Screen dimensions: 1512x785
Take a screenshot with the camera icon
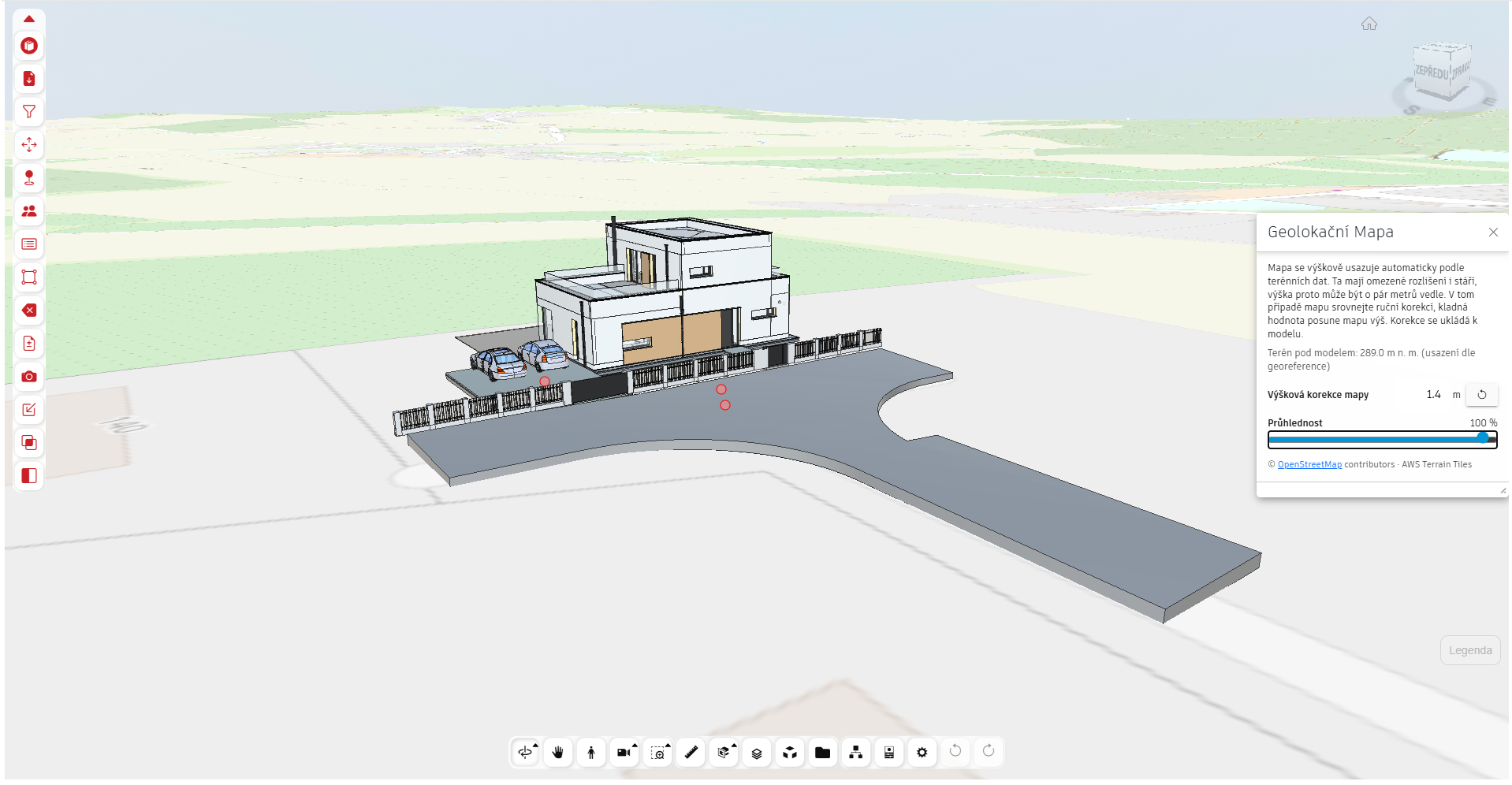point(29,377)
